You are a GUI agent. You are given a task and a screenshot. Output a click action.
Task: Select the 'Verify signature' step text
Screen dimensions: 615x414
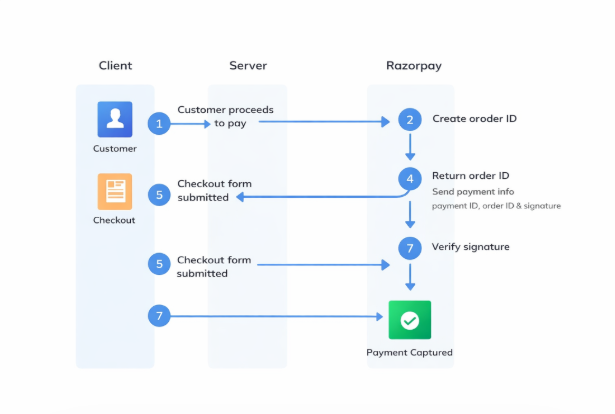click(x=471, y=246)
